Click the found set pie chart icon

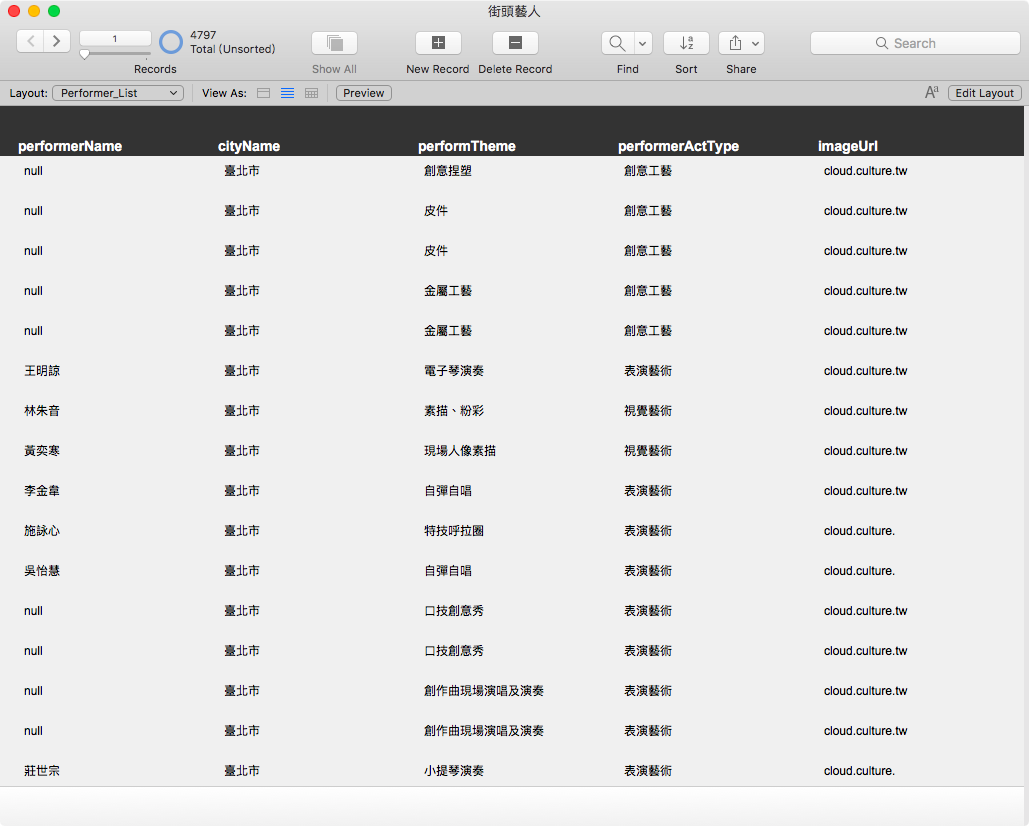[171, 42]
